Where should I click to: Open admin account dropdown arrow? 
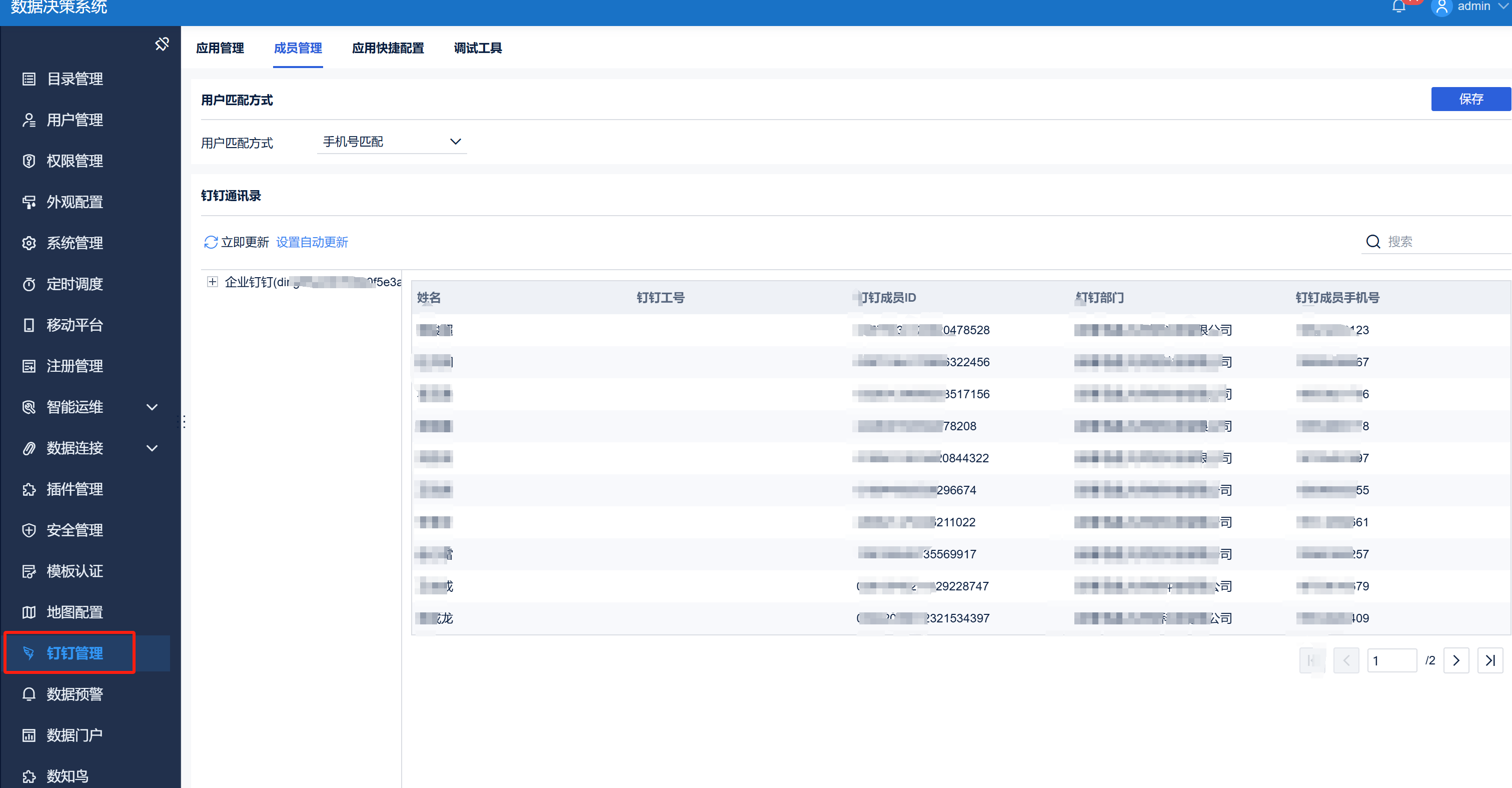[1503, 6]
